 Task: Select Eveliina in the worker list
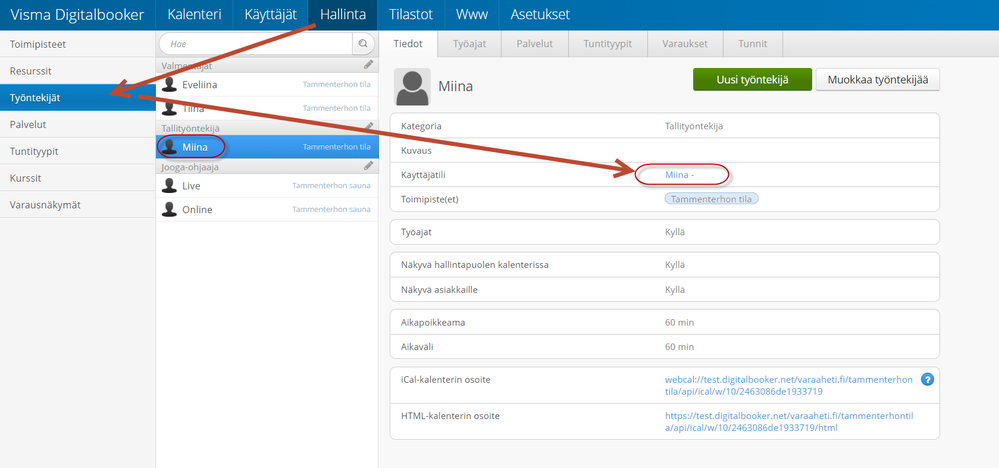(x=267, y=84)
